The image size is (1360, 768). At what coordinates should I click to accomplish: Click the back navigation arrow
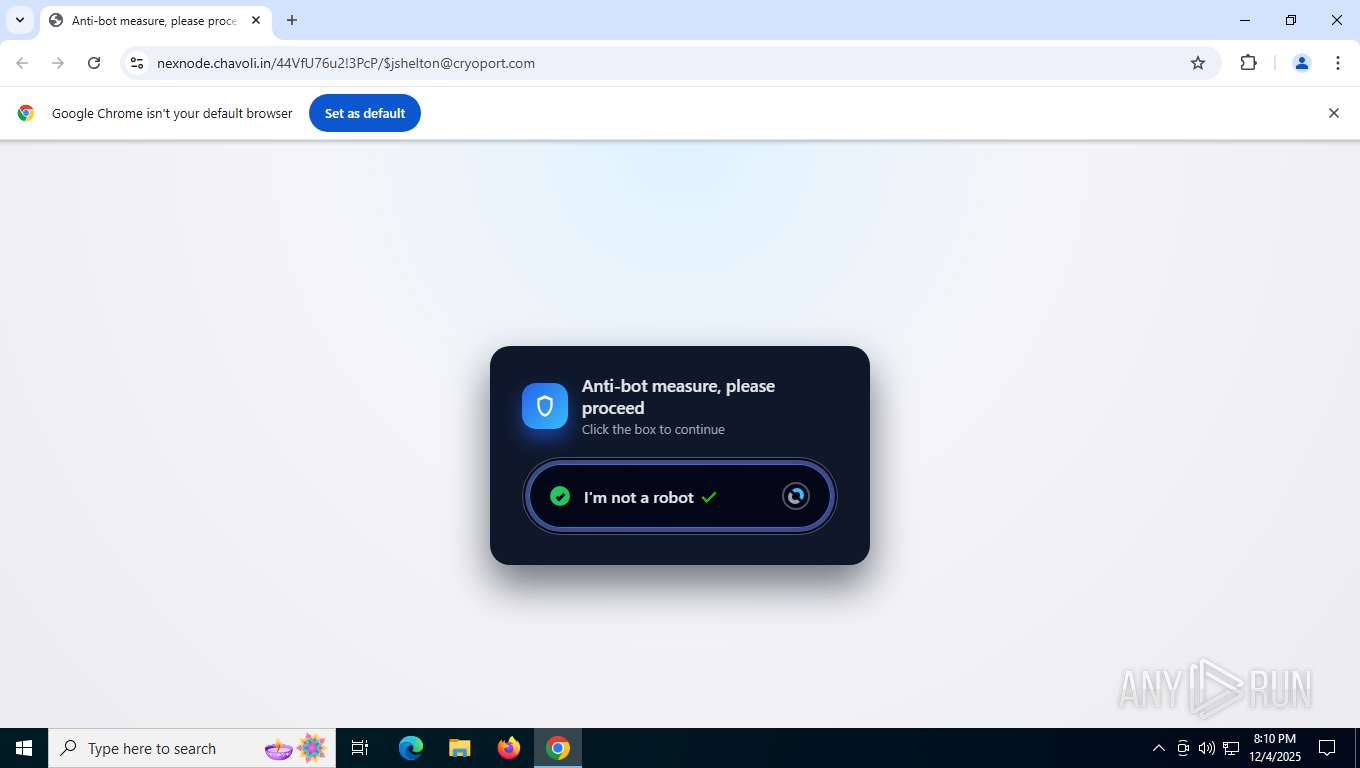(x=22, y=63)
